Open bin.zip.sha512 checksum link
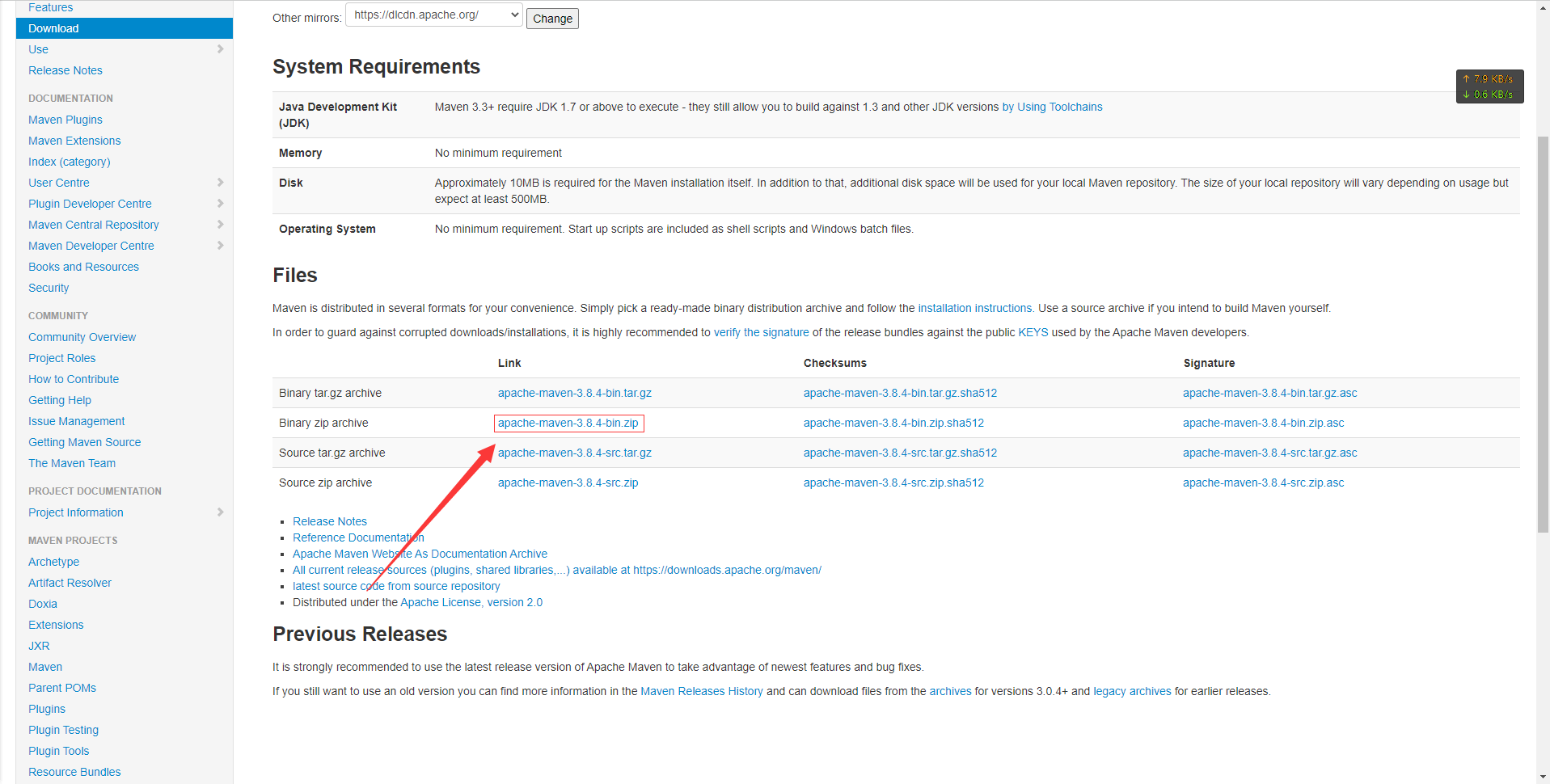Image resolution: width=1550 pixels, height=784 pixels. (x=893, y=423)
